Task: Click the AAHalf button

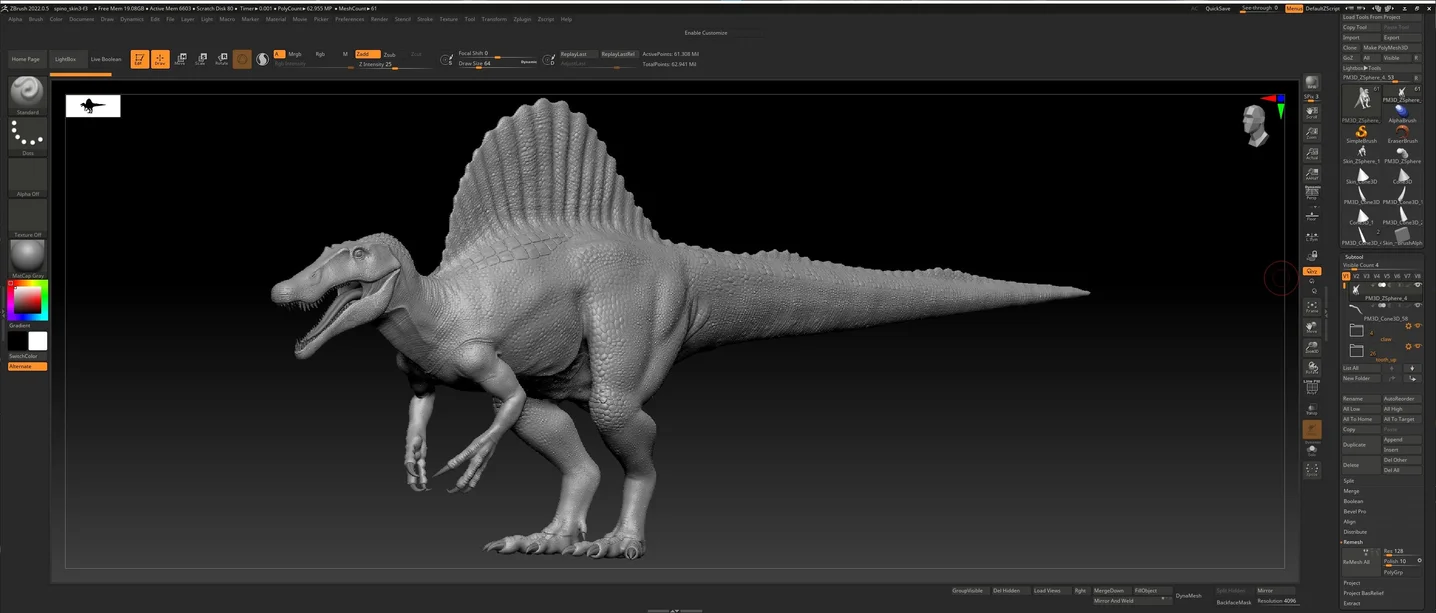Action: (x=1312, y=175)
